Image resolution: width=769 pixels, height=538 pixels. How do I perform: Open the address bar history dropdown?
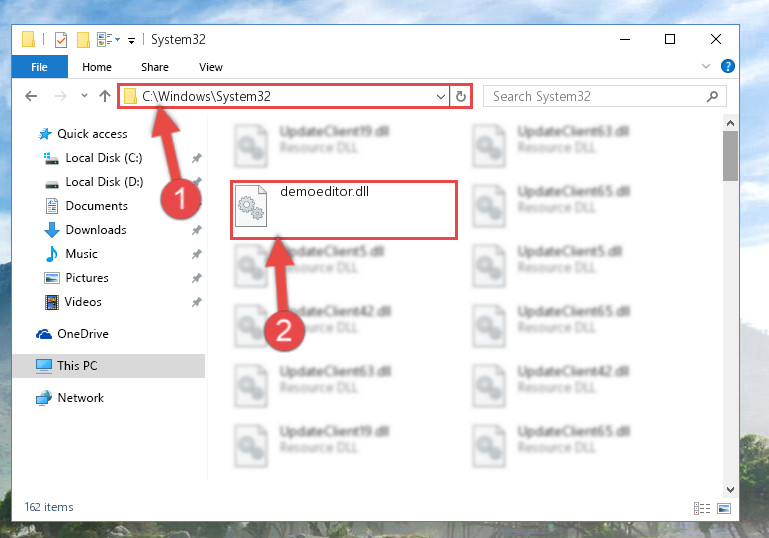coord(441,97)
